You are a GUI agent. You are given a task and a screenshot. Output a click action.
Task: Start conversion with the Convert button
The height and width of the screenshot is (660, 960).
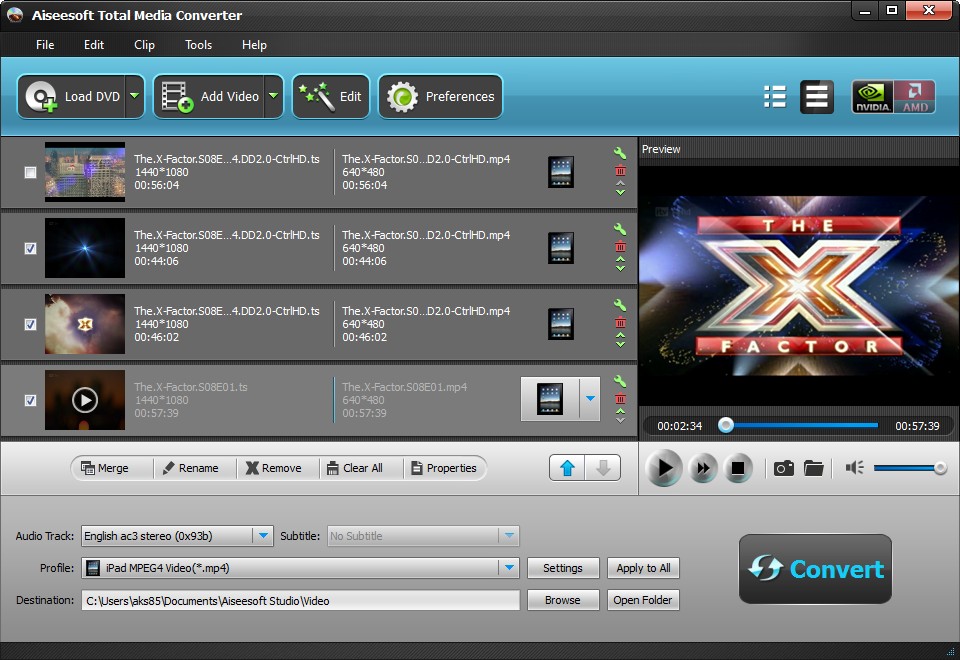(815, 570)
